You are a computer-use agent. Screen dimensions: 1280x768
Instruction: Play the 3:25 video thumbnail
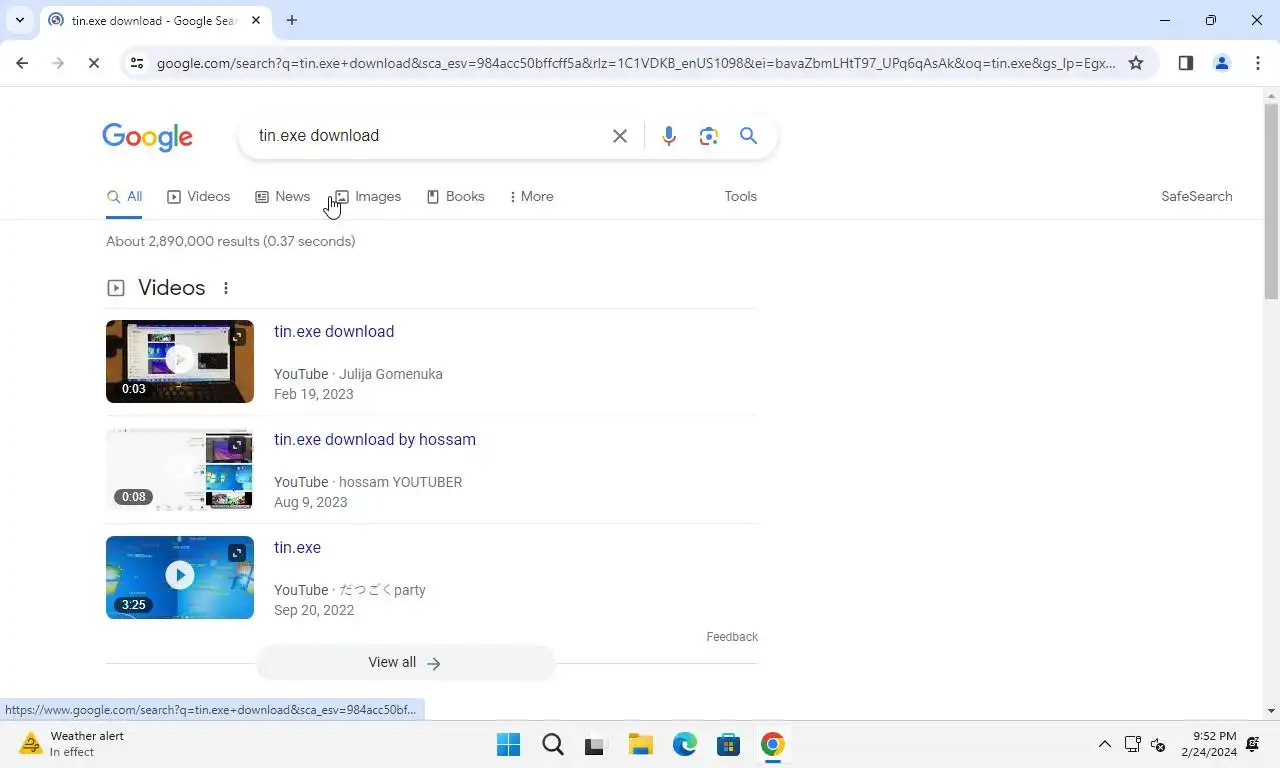[180, 577]
